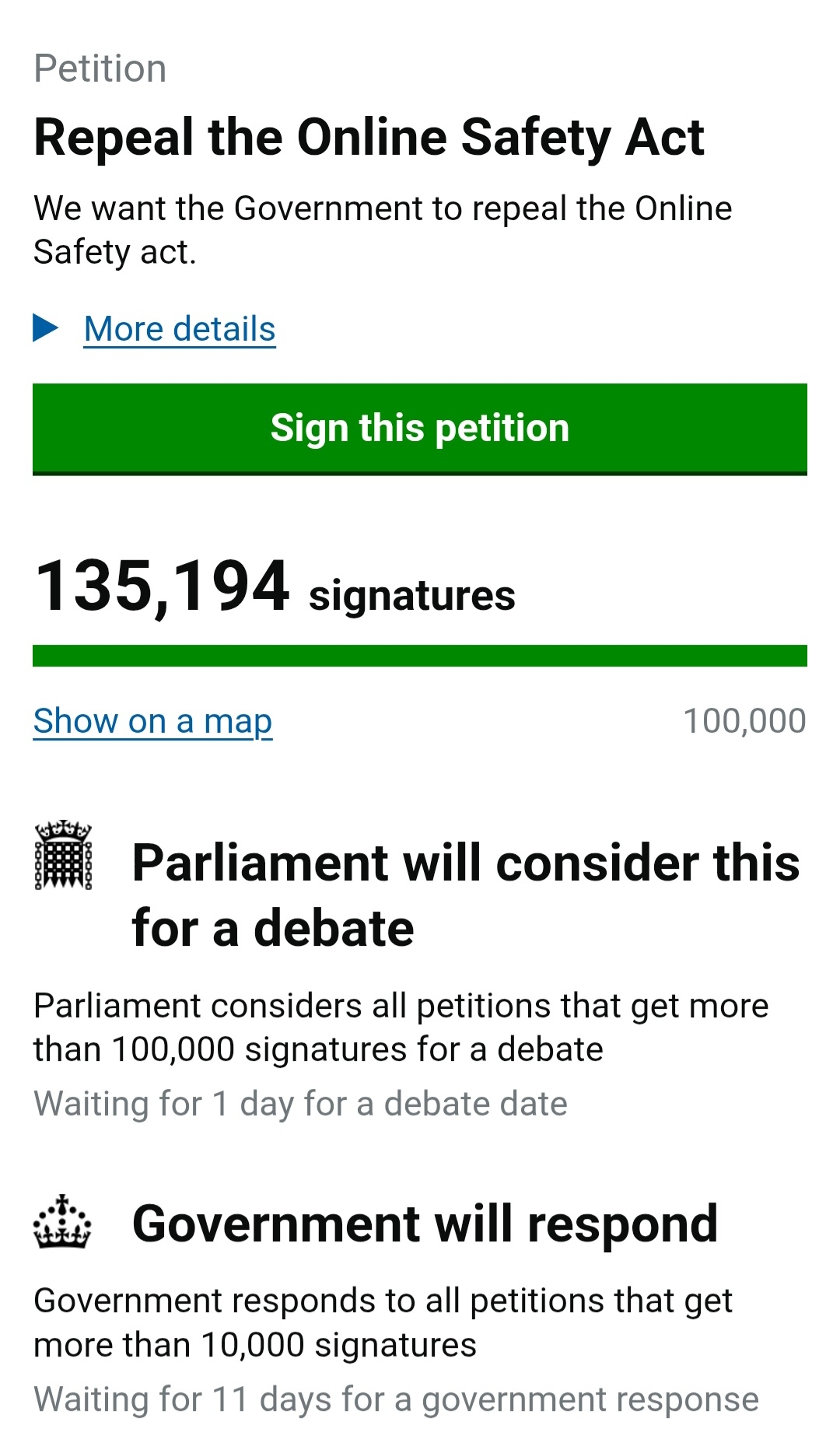Click the 'Parliament will consider this' heading
This screenshot has height=1432, width=840.
click(x=465, y=863)
